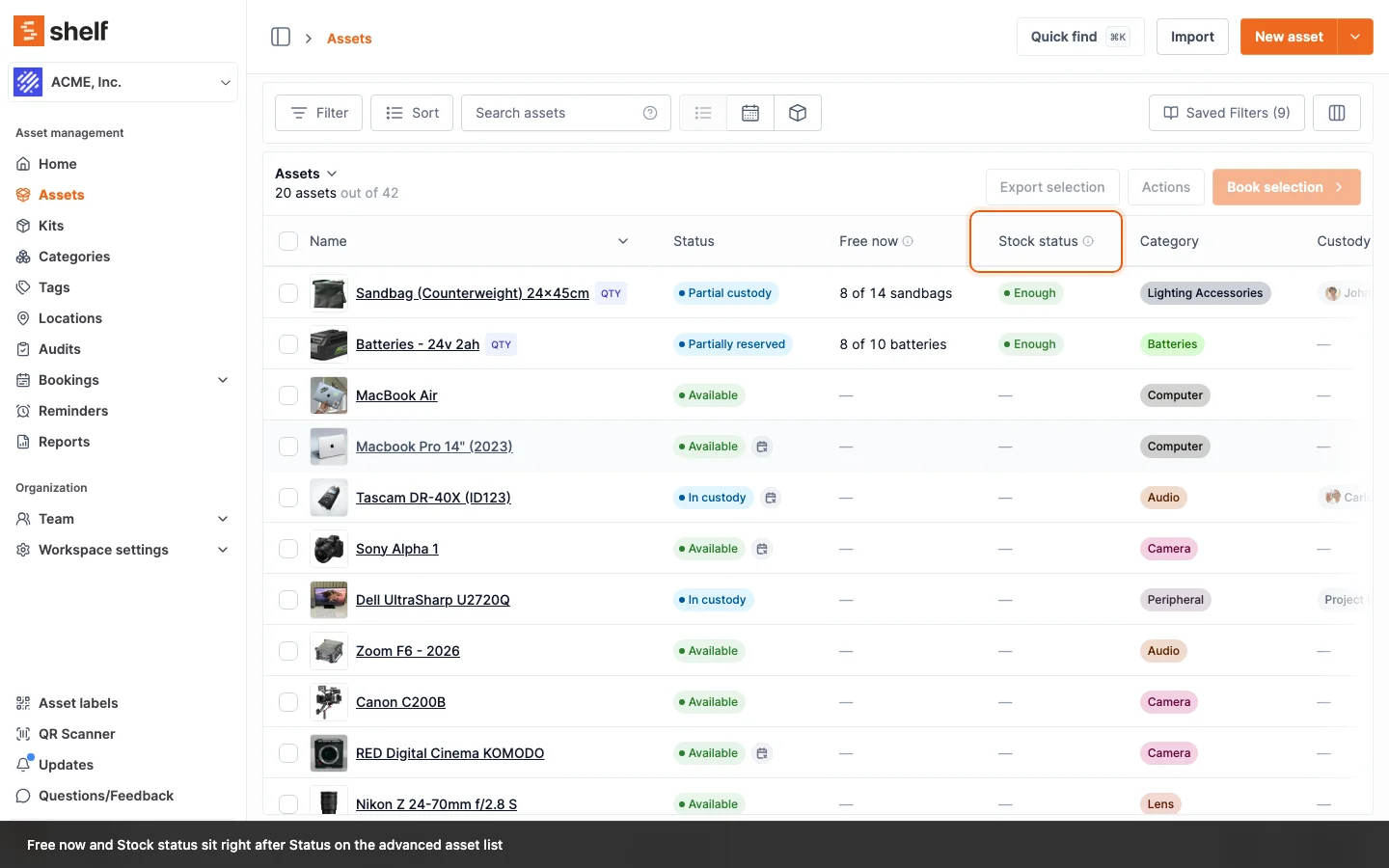Viewport: 1389px width, 868px height.
Task: Click booking icon beside Macbook Pro 14" status
Action: point(762,447)
